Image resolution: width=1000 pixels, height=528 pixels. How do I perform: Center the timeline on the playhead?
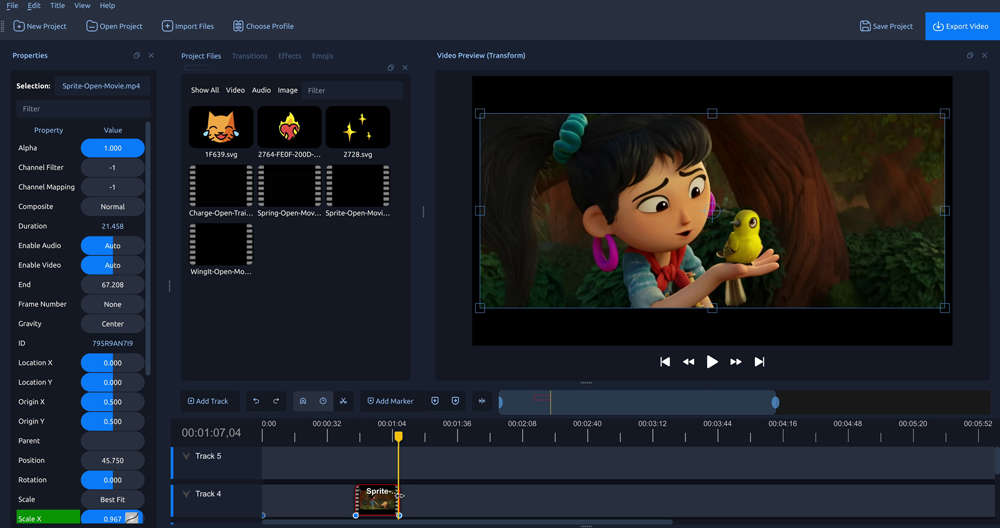(x=482, y=401)
